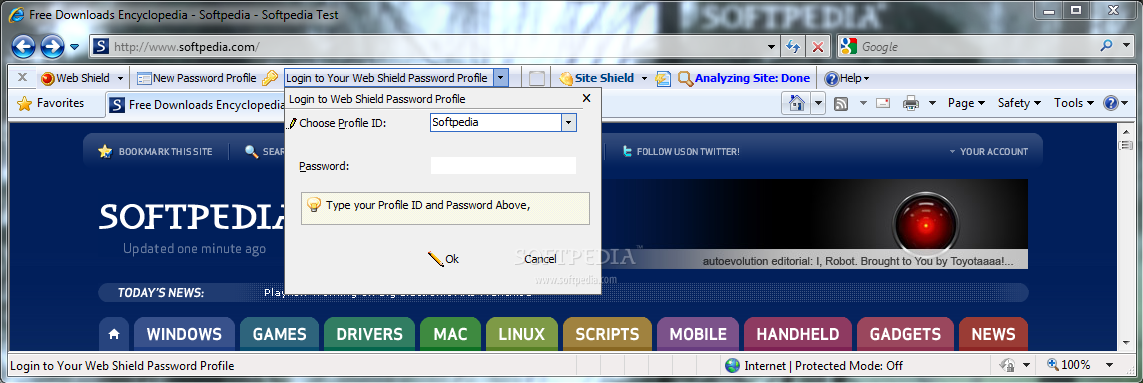Open the LINUX category tab
Screen dimensions: 1143x383
(x=522, y=335)
